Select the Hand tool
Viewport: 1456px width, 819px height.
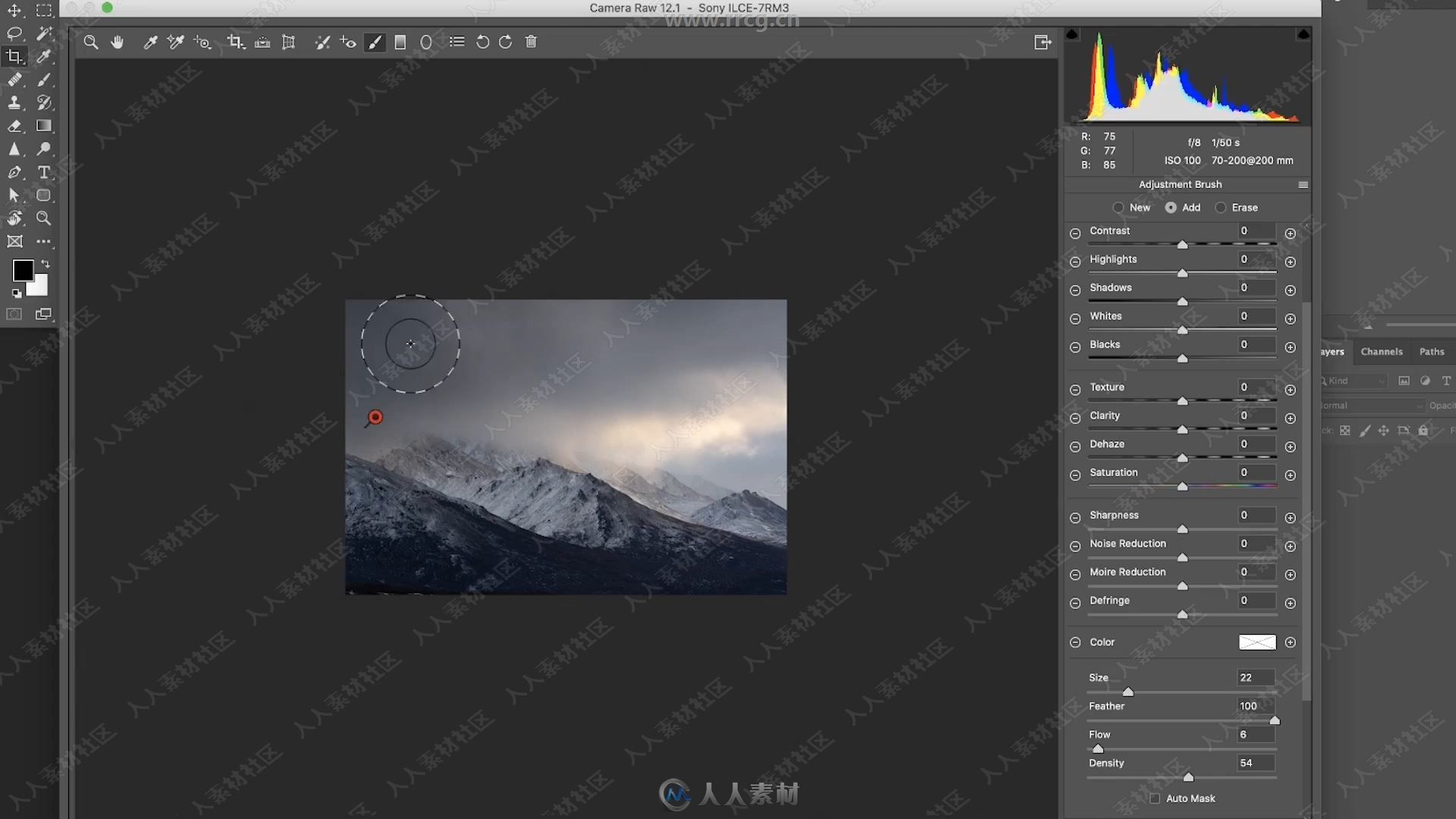click(117, 42)
